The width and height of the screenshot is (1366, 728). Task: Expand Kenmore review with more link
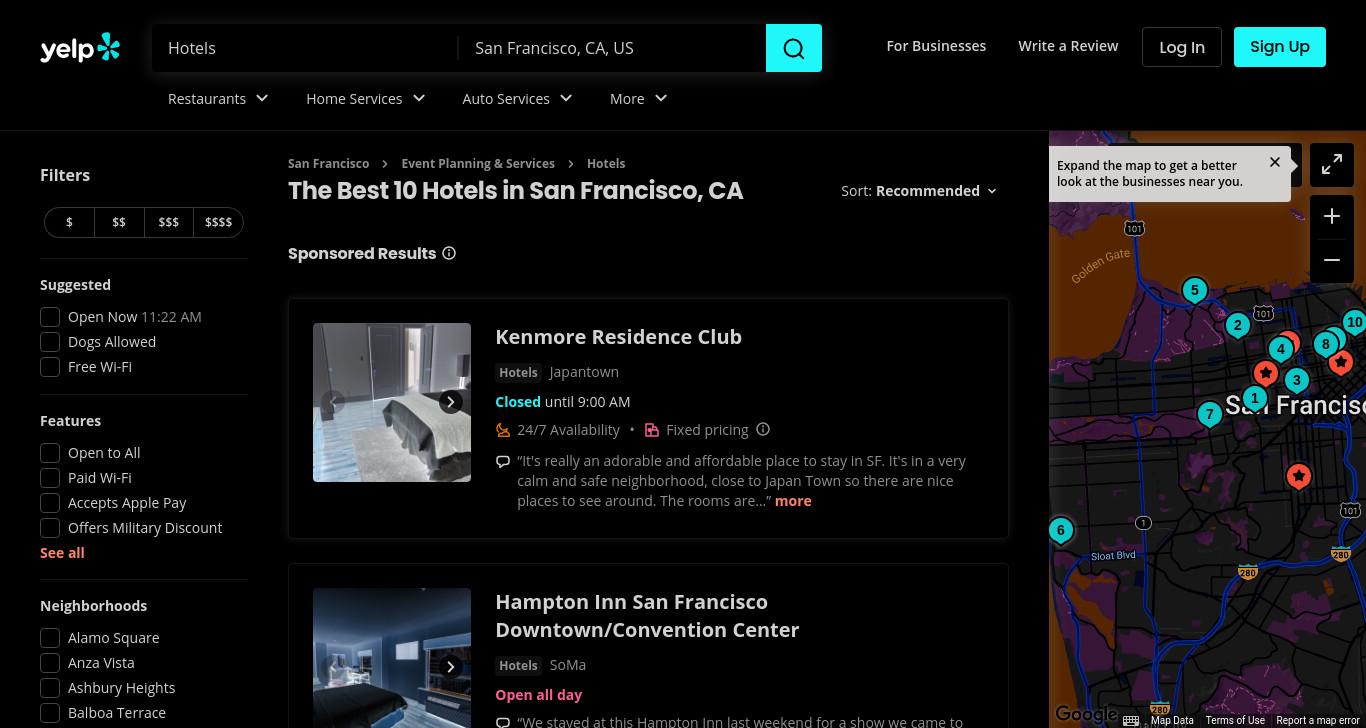(793, 501)
